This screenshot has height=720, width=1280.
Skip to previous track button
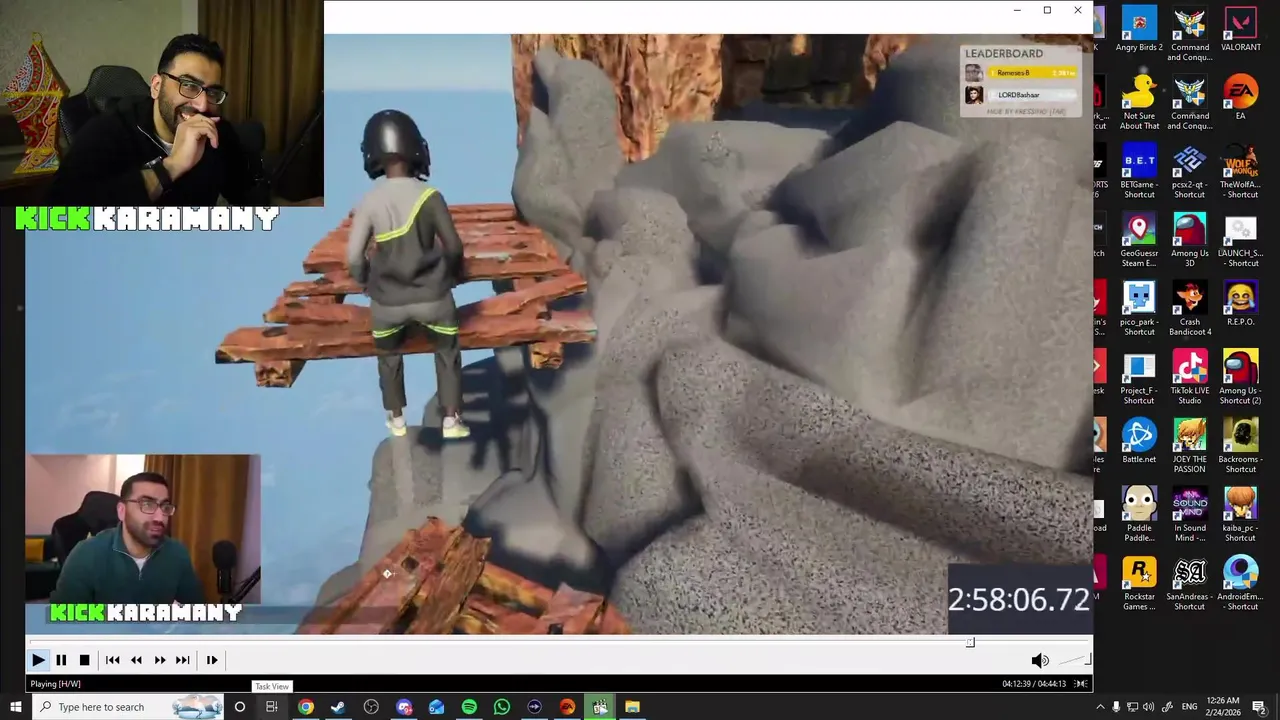click(113, 660)
